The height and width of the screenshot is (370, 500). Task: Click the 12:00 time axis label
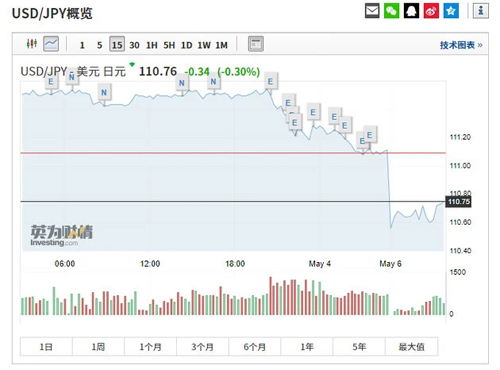150,264
